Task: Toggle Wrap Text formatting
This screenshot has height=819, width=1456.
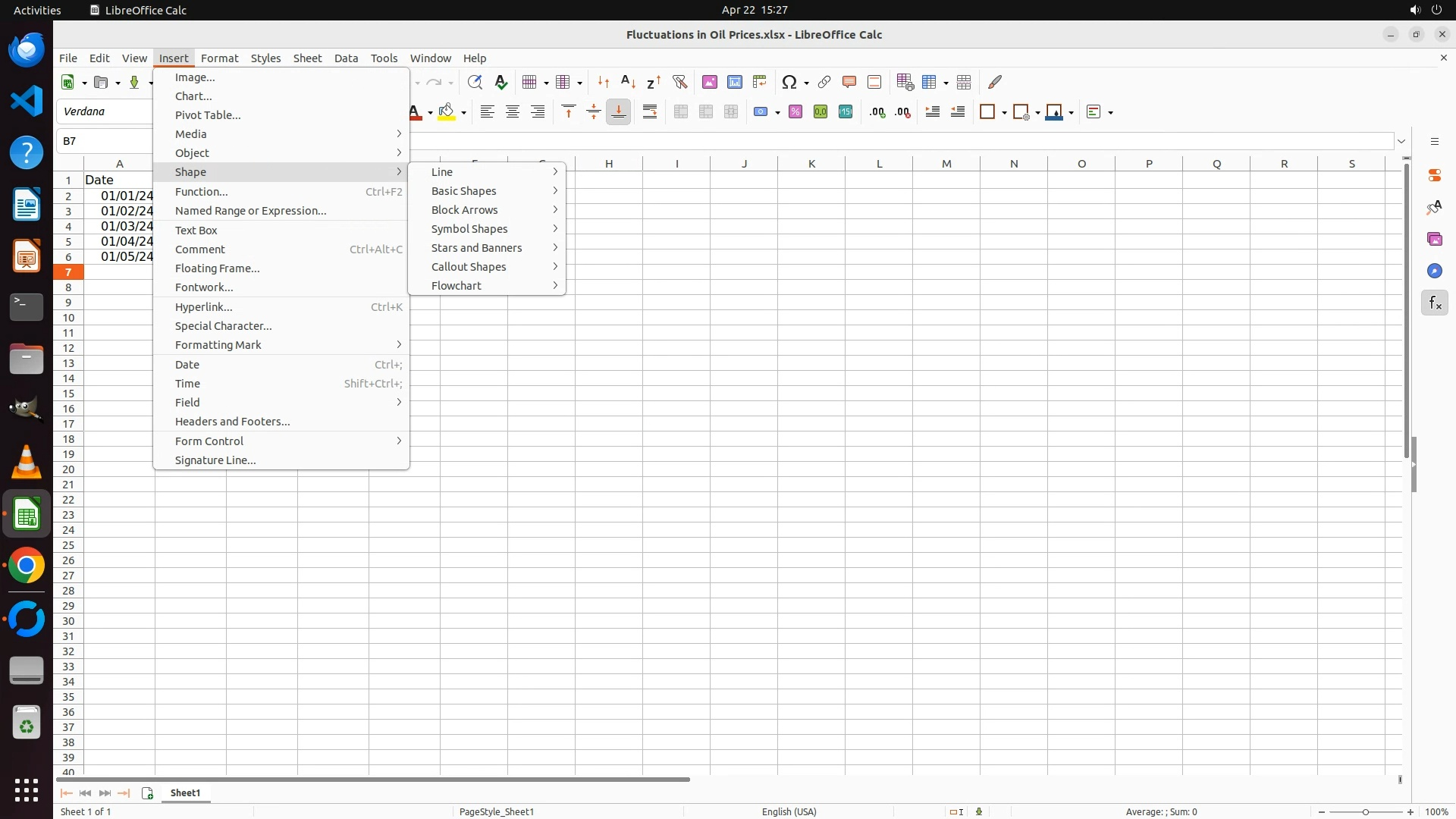Action: pos(650,112)
